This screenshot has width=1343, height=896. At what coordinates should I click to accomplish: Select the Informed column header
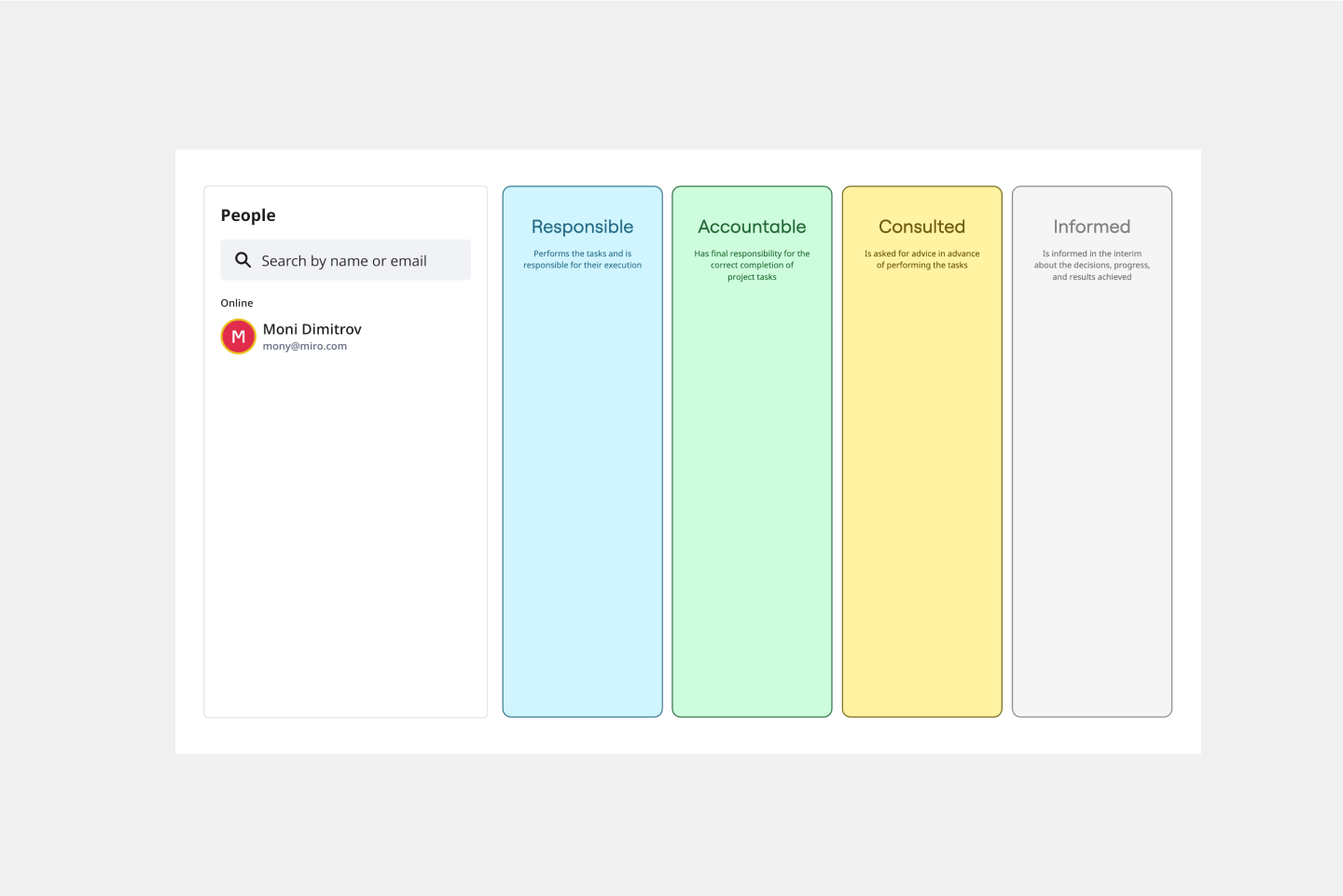pos(1091,227)
